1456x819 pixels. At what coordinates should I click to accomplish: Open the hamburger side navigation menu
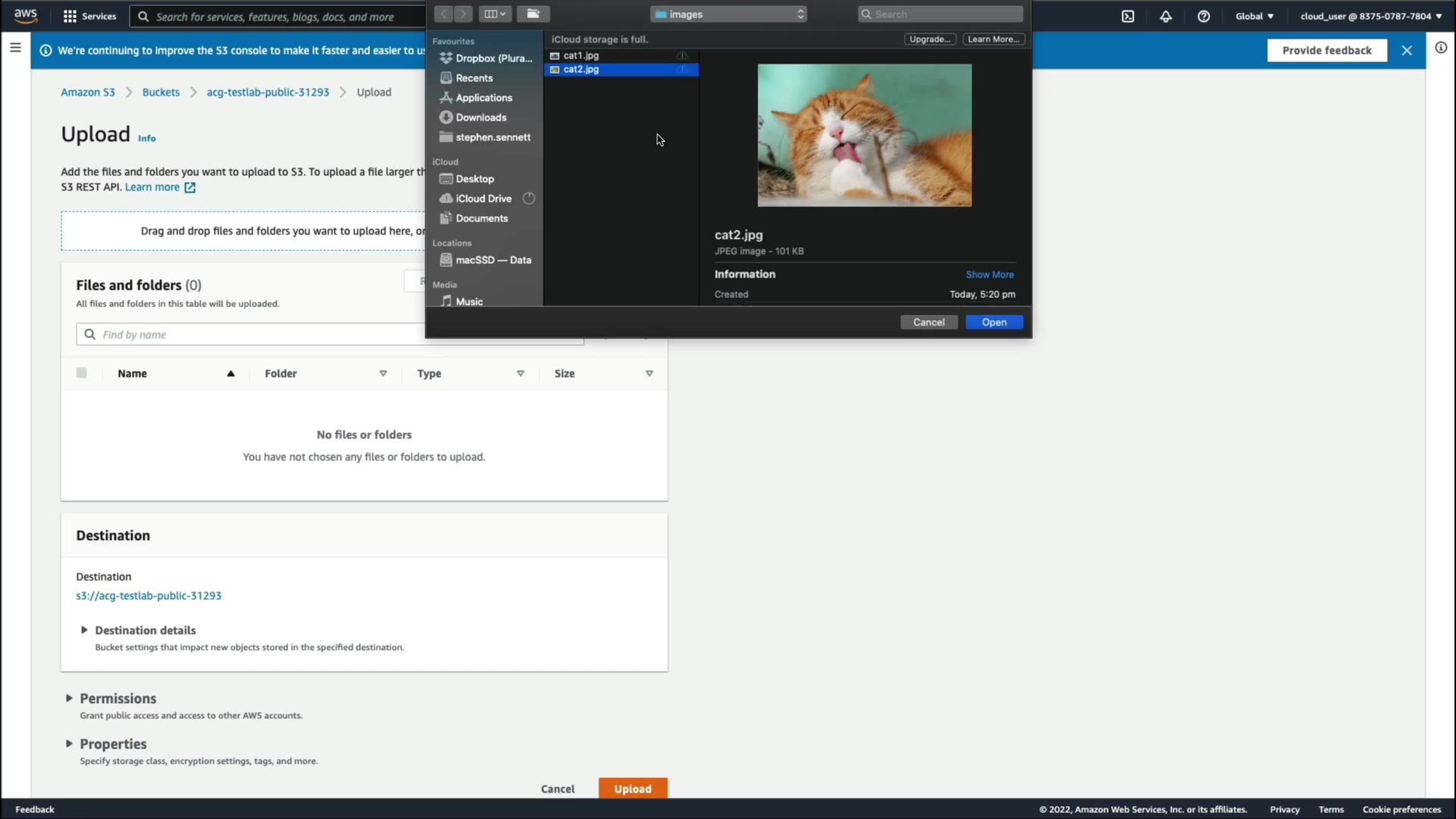click(x=15, y=48)
